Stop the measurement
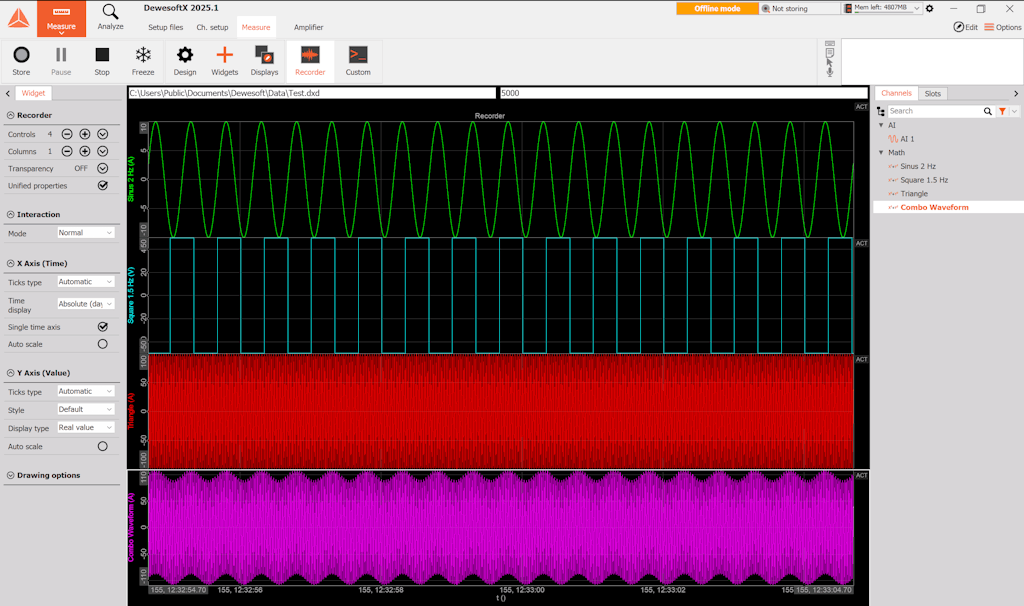This screenshot has width=1024, height=606. 102,61
